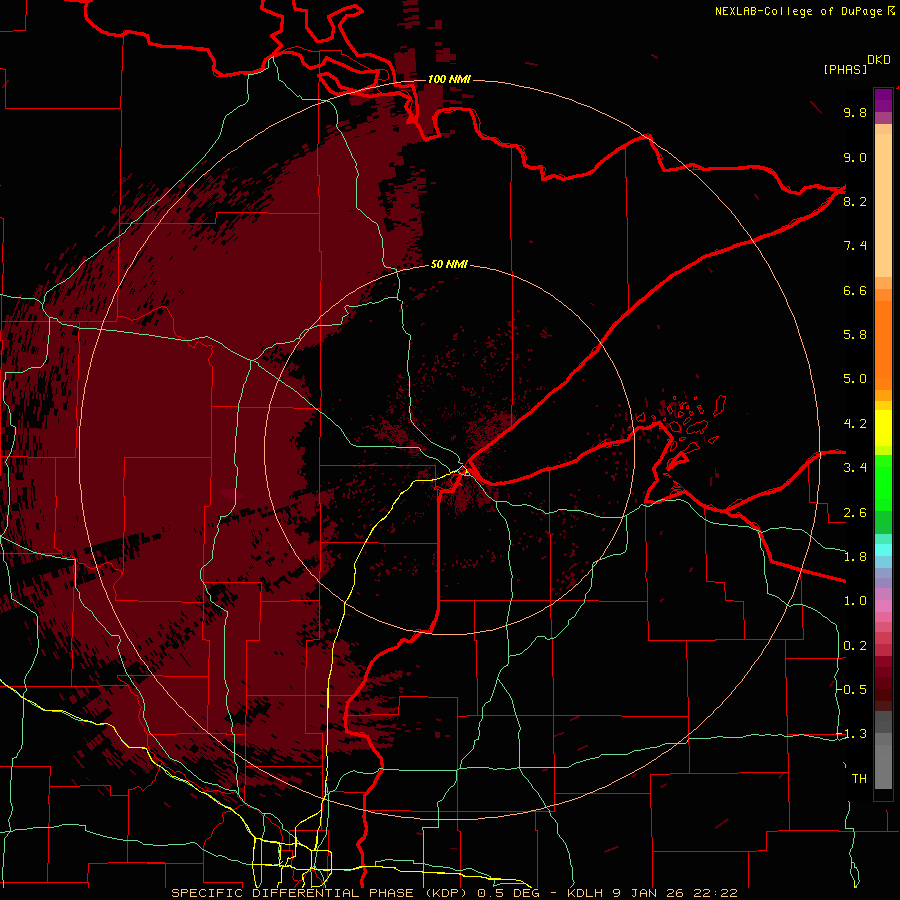Click the 4.2 scale value
The image size is (900, 900).
(x=855, y=424)
